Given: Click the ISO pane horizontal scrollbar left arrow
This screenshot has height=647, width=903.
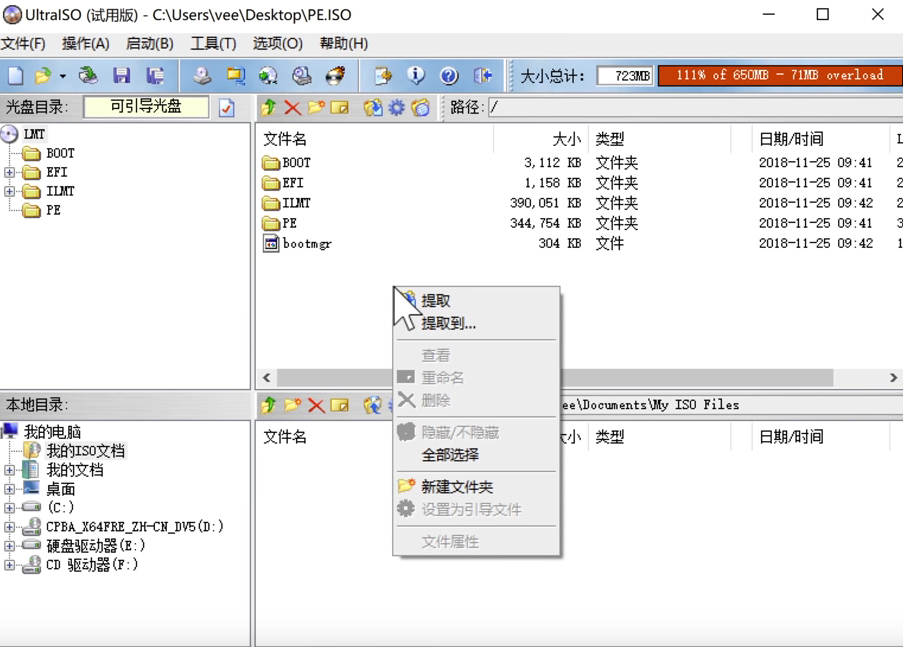Looking at the screenshot, I should pos(267,378).
